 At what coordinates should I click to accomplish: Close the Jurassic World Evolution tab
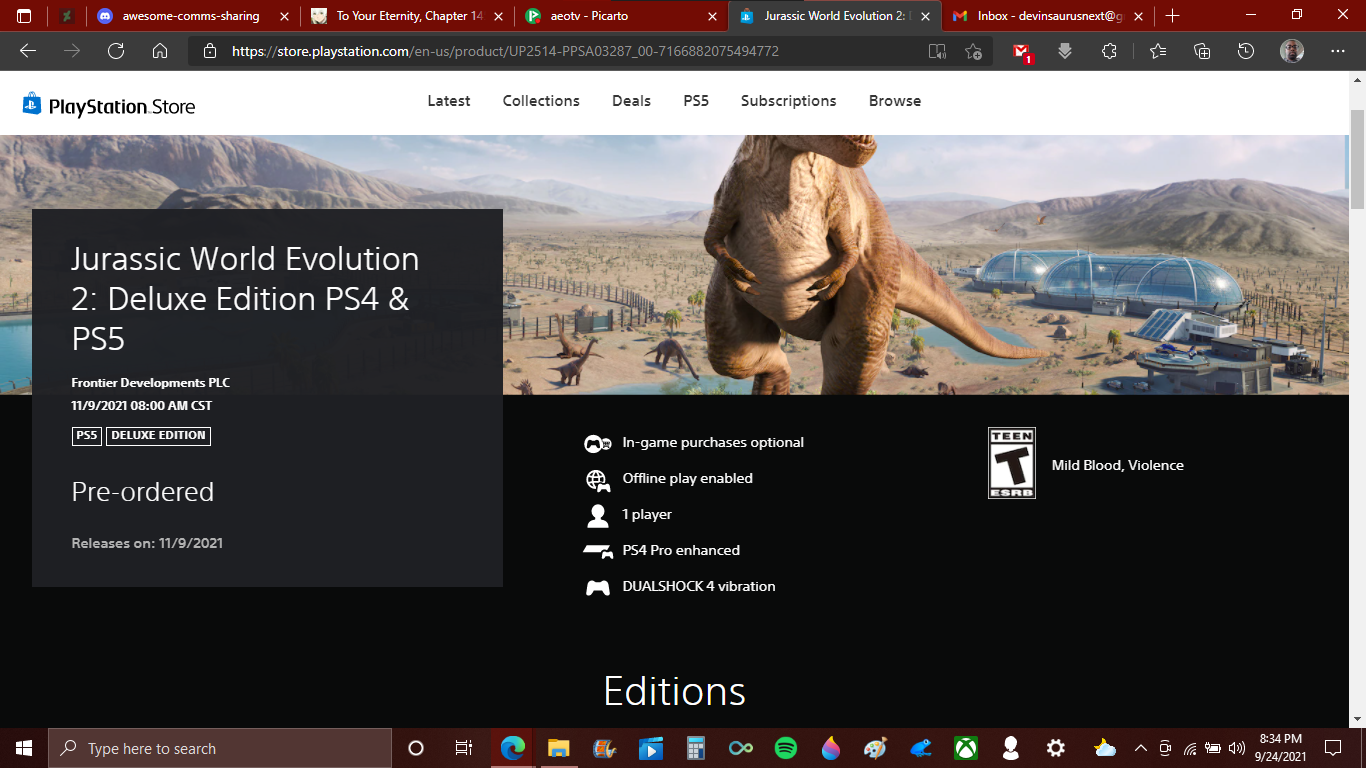pos(926,16)
